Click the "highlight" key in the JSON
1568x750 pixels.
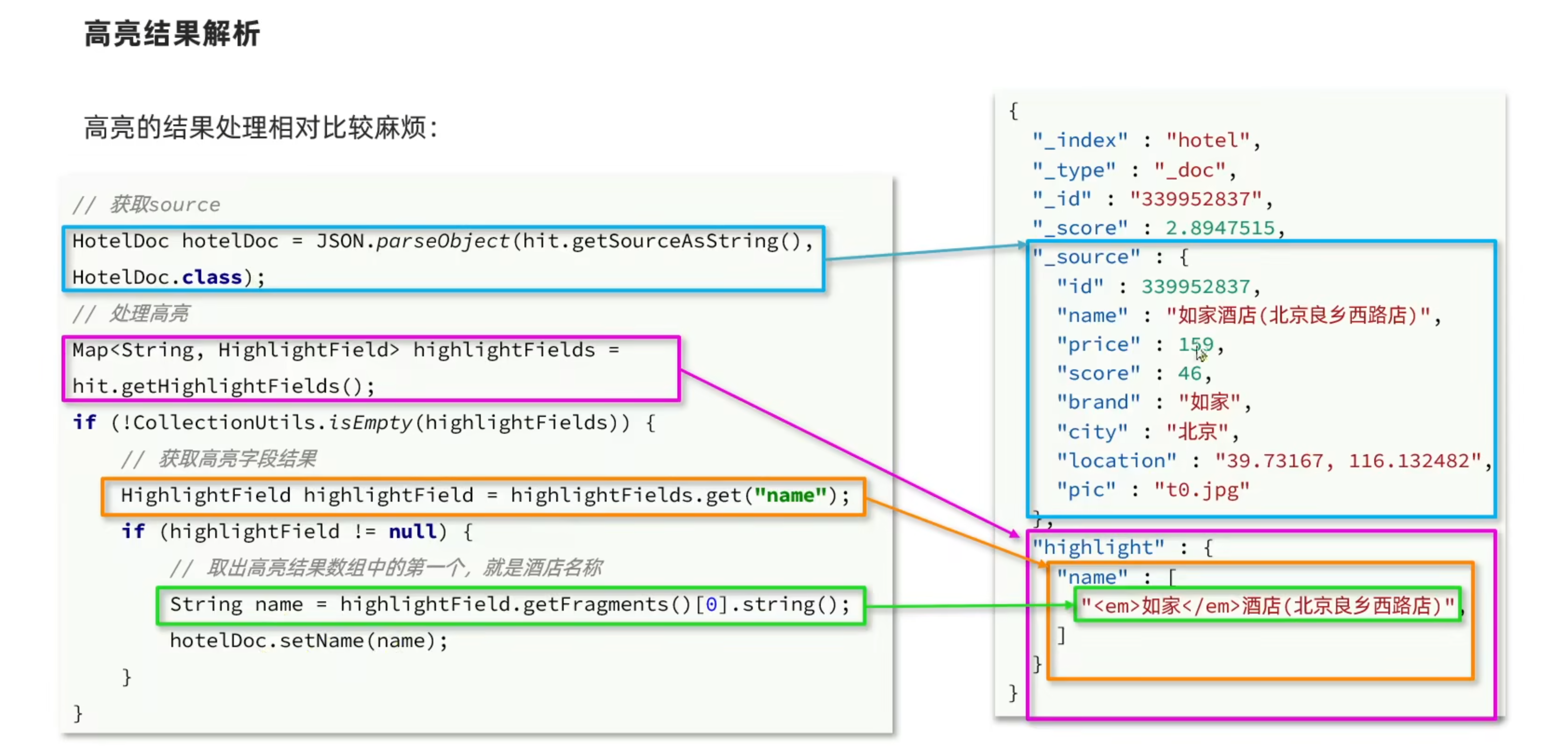pyautogui.click(x=1099, y=547)
